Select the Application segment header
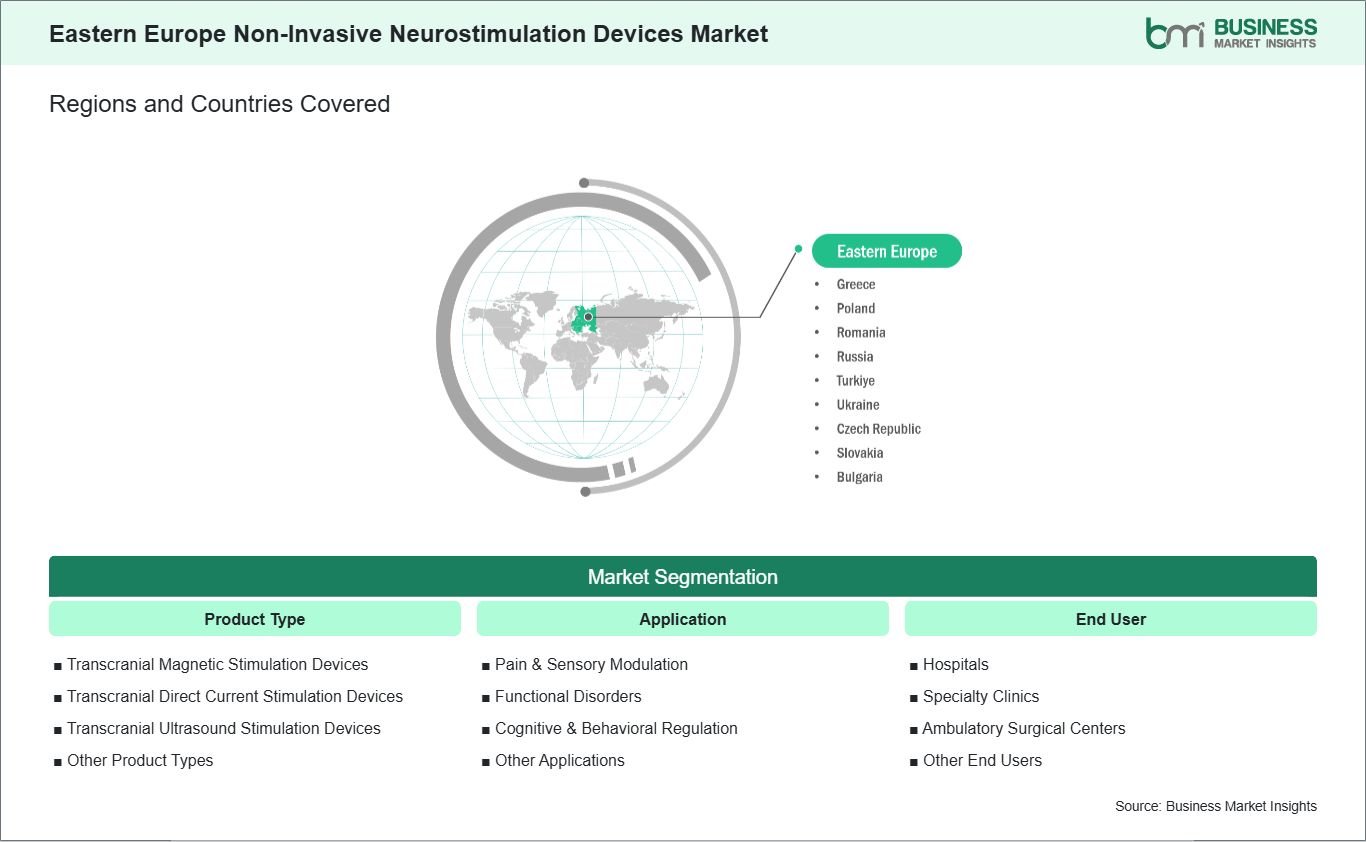The width and height of the screenshot is (1366, 842). point(683,619)
